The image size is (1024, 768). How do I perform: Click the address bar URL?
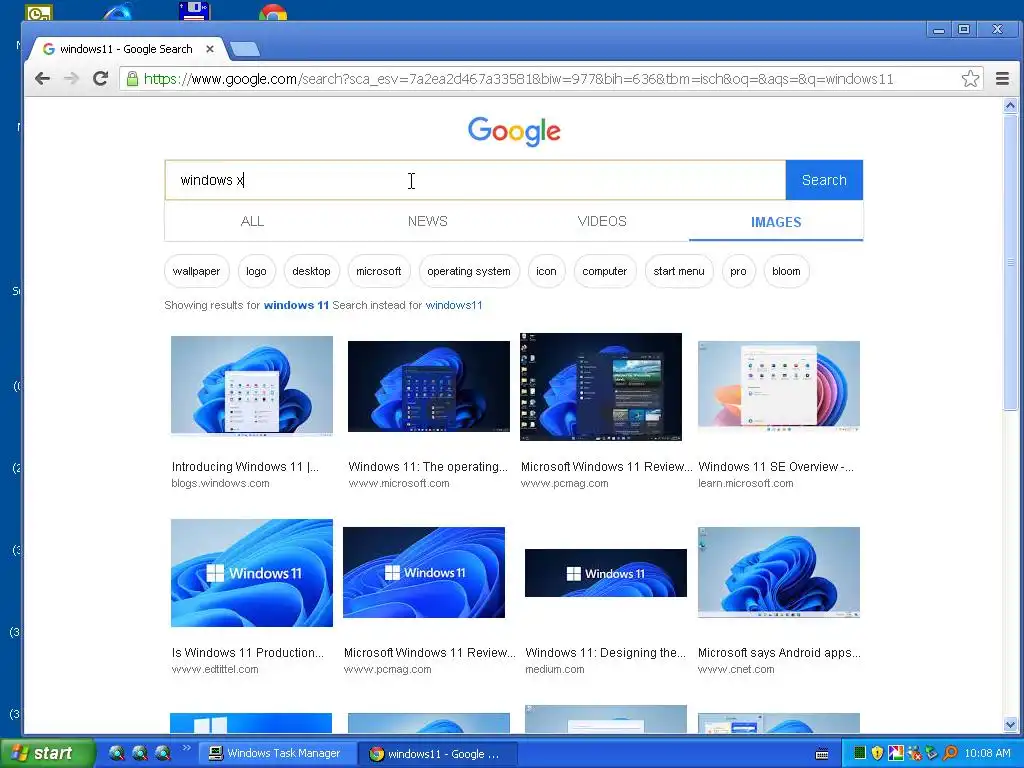click(x=518, y=79)
